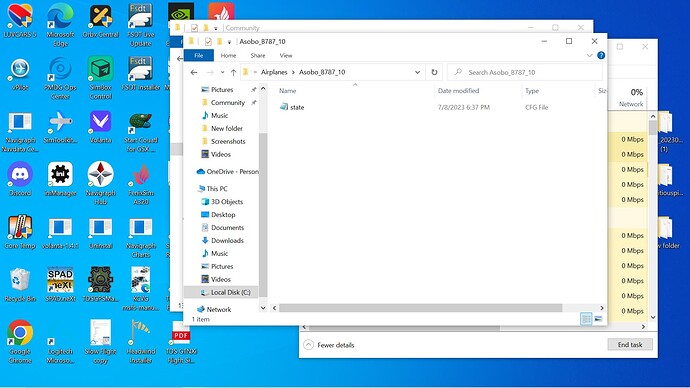The height and width of the screenshot is (388, 690).
Task: Open the Quick Access toolbar customize dropdown
Action: tap(229, 42)
